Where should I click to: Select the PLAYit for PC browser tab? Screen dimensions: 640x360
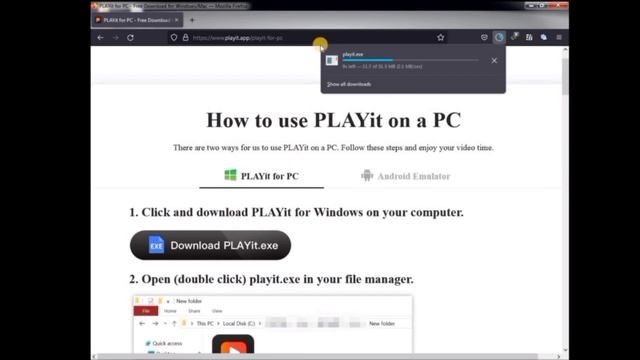click(x=137, y=20)
